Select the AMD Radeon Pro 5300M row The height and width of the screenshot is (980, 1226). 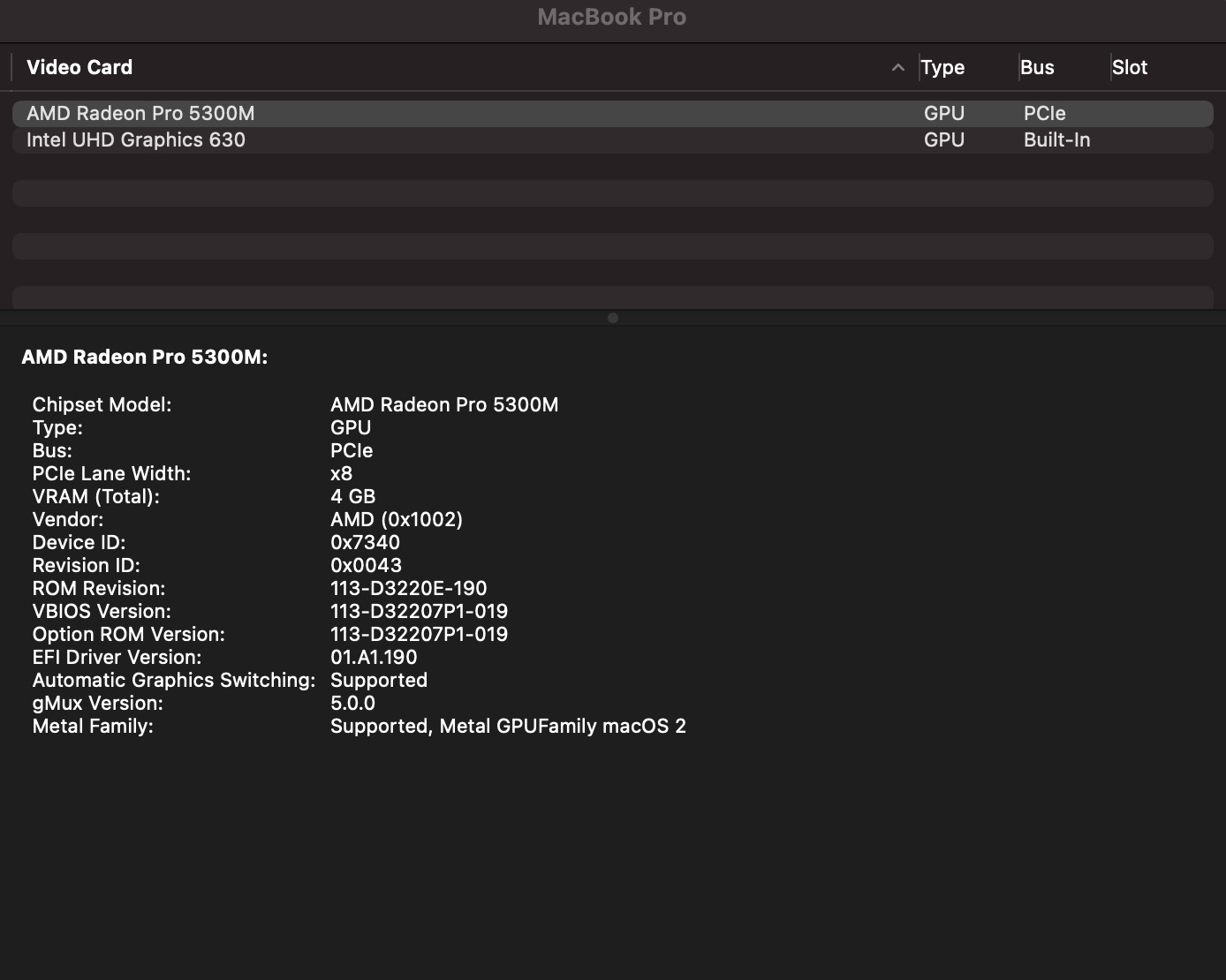pos(612,114)
